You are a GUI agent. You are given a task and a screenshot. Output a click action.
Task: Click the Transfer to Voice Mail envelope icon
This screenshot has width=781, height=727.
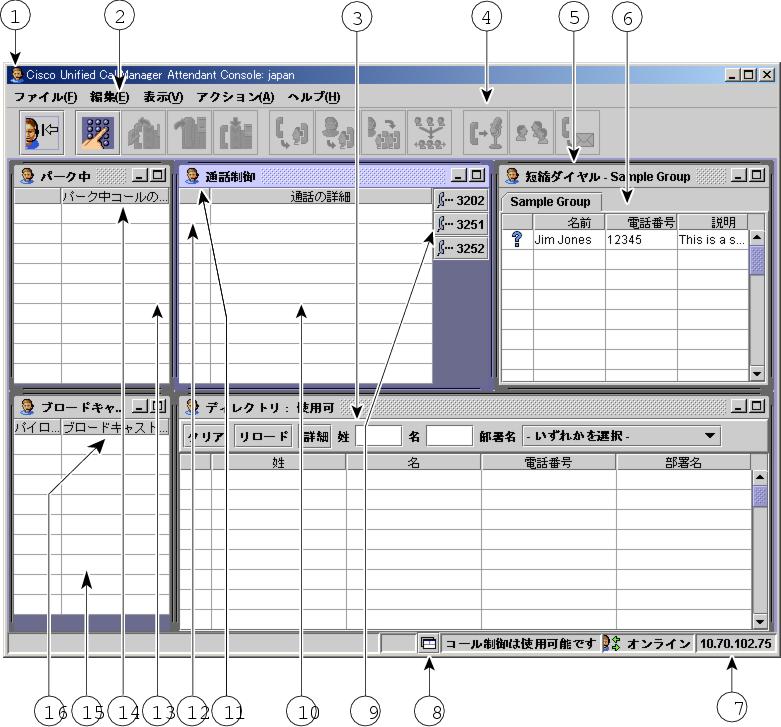(x=577, y=132)
